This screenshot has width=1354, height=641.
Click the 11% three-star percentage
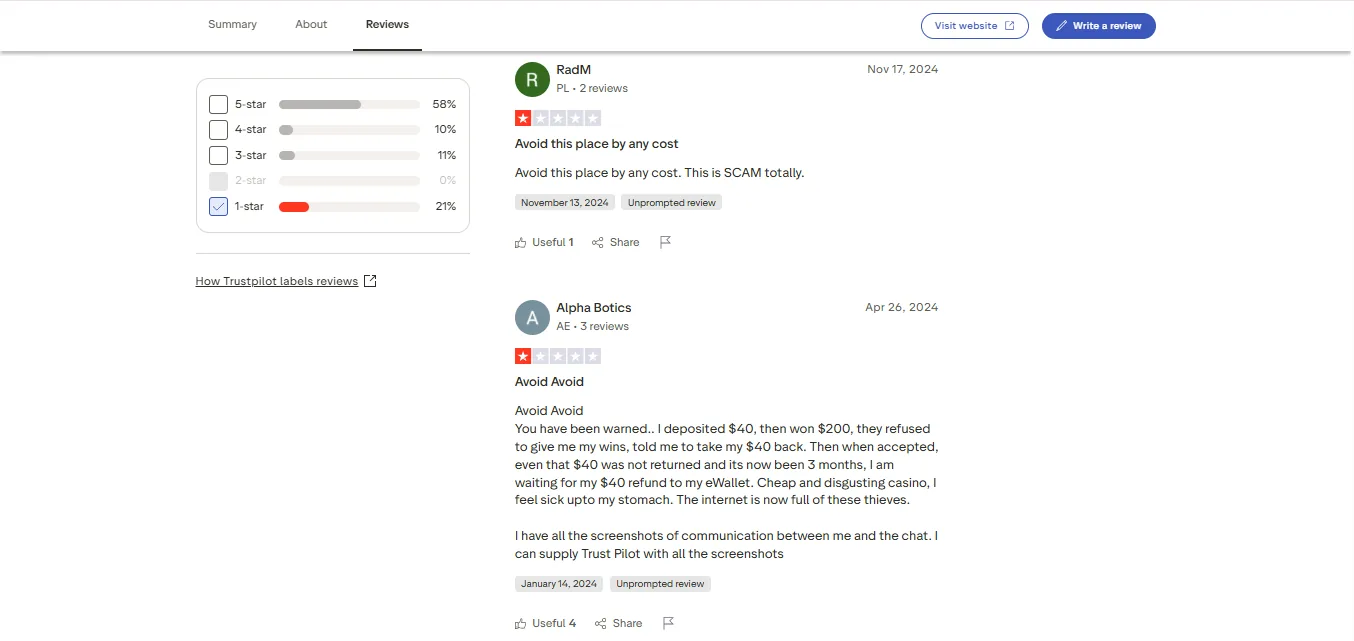446,155
